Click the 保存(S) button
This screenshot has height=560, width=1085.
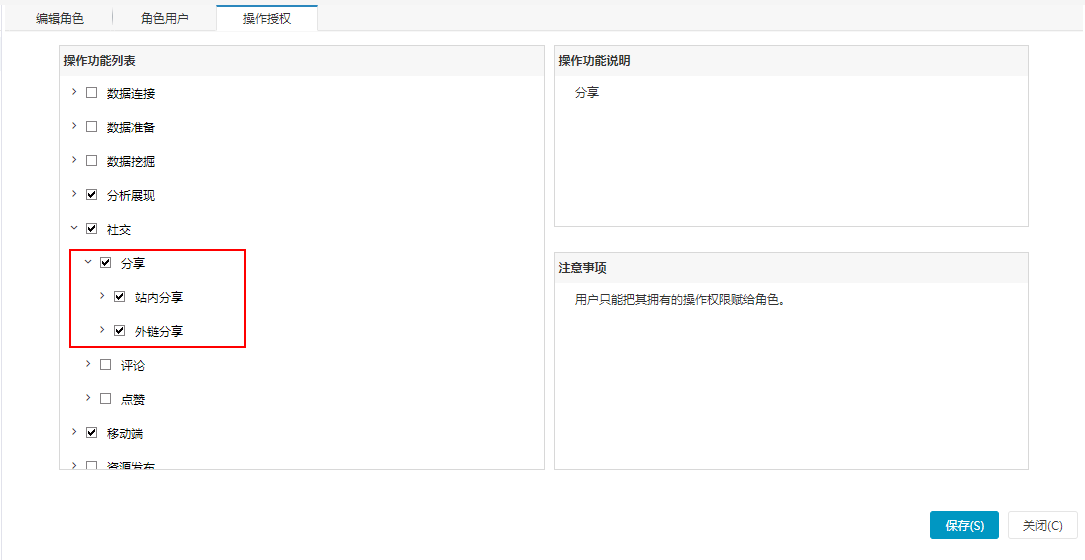click(964, 525)
